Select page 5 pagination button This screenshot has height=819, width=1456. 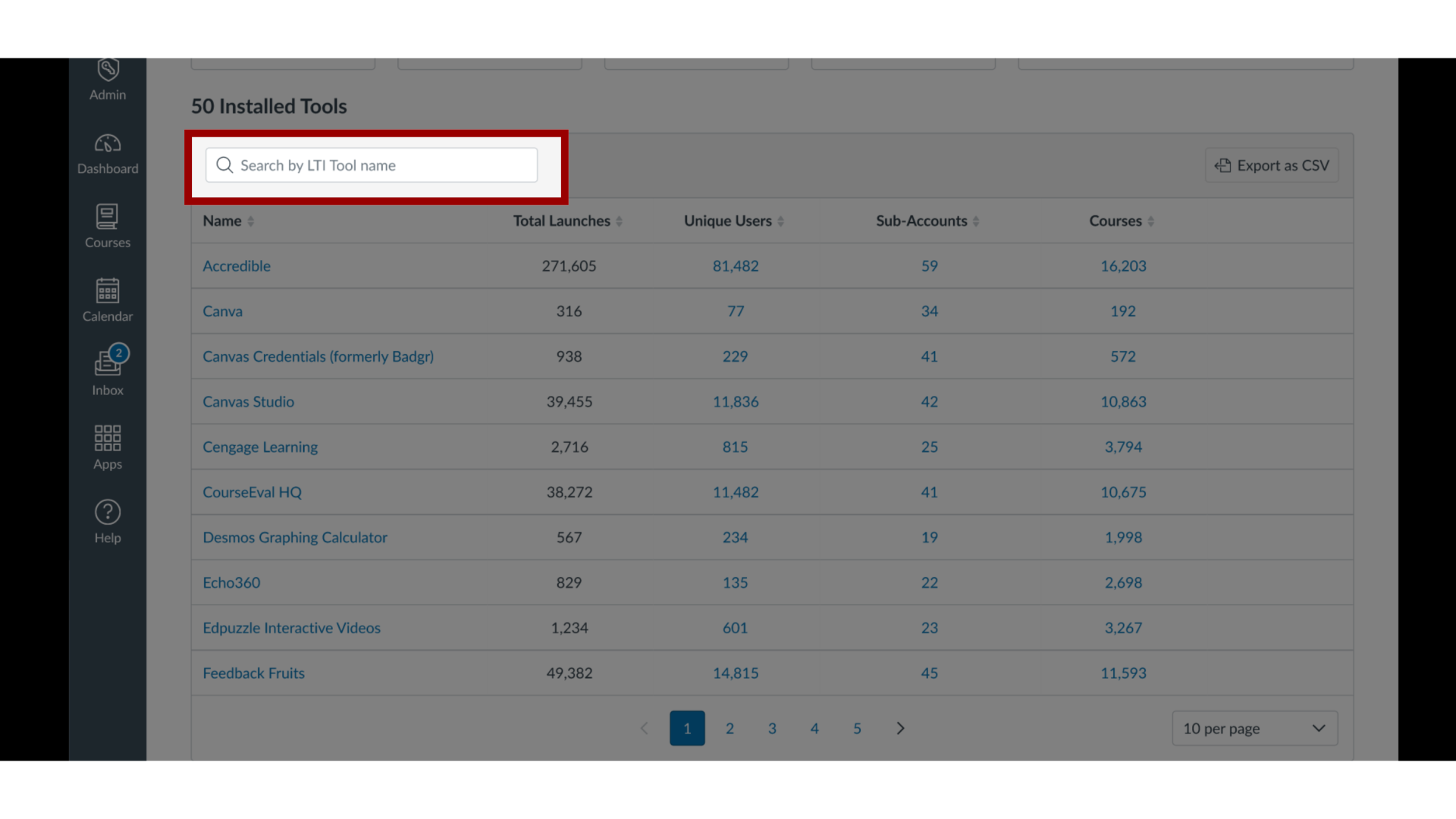(x=857, y=728)
